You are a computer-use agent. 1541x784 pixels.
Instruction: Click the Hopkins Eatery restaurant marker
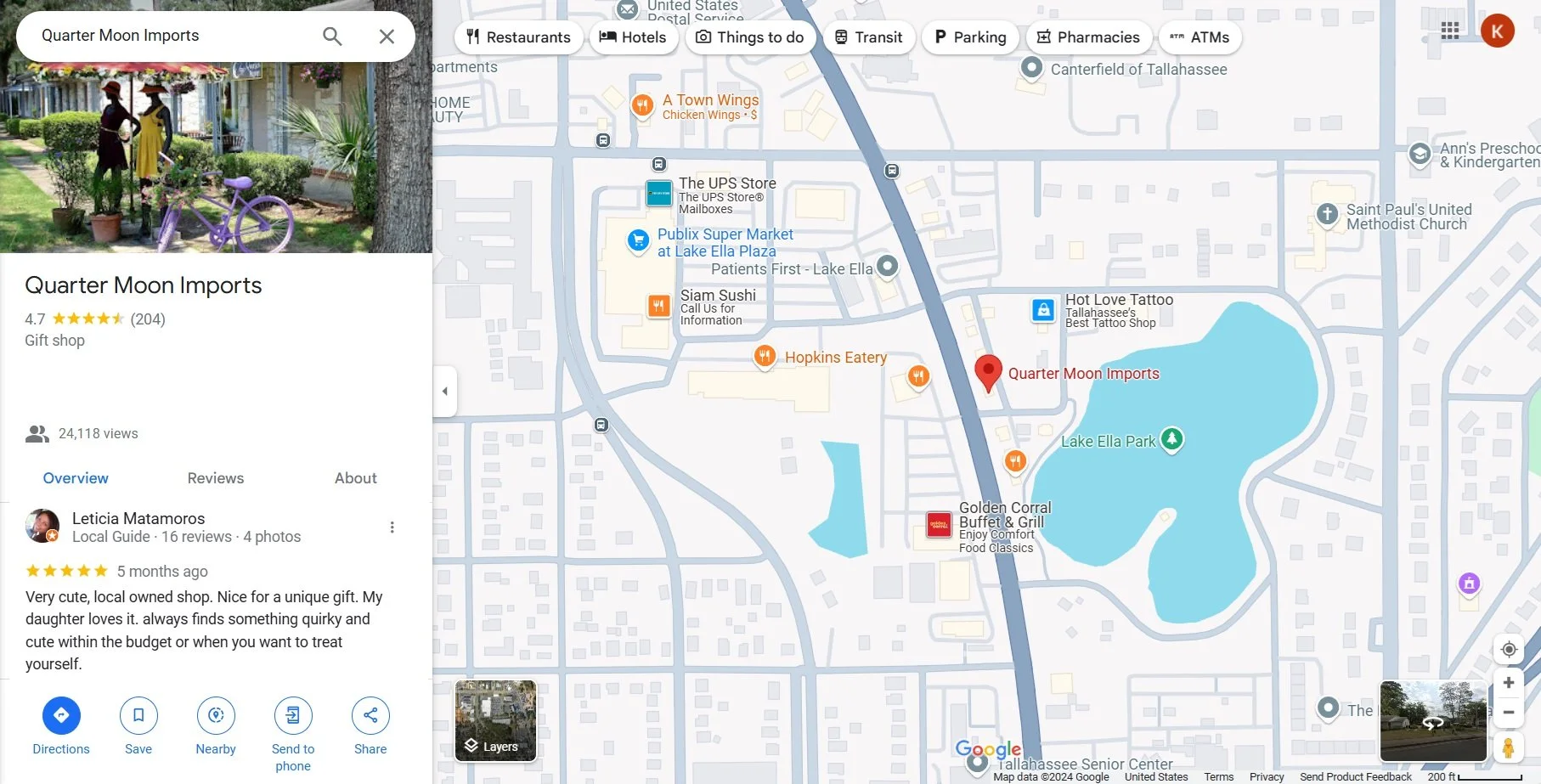pos(765,357)
